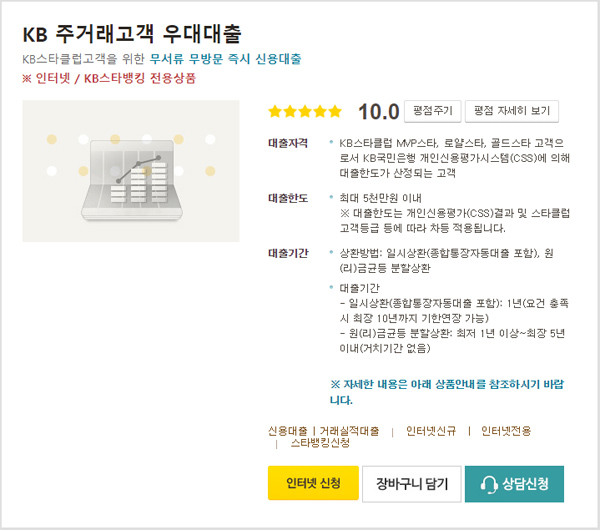Viewport: 600px width, 530px height.
Task: Select the 인터넷전용 tag link
Action: pyautogui.click(x=506, y=431)
